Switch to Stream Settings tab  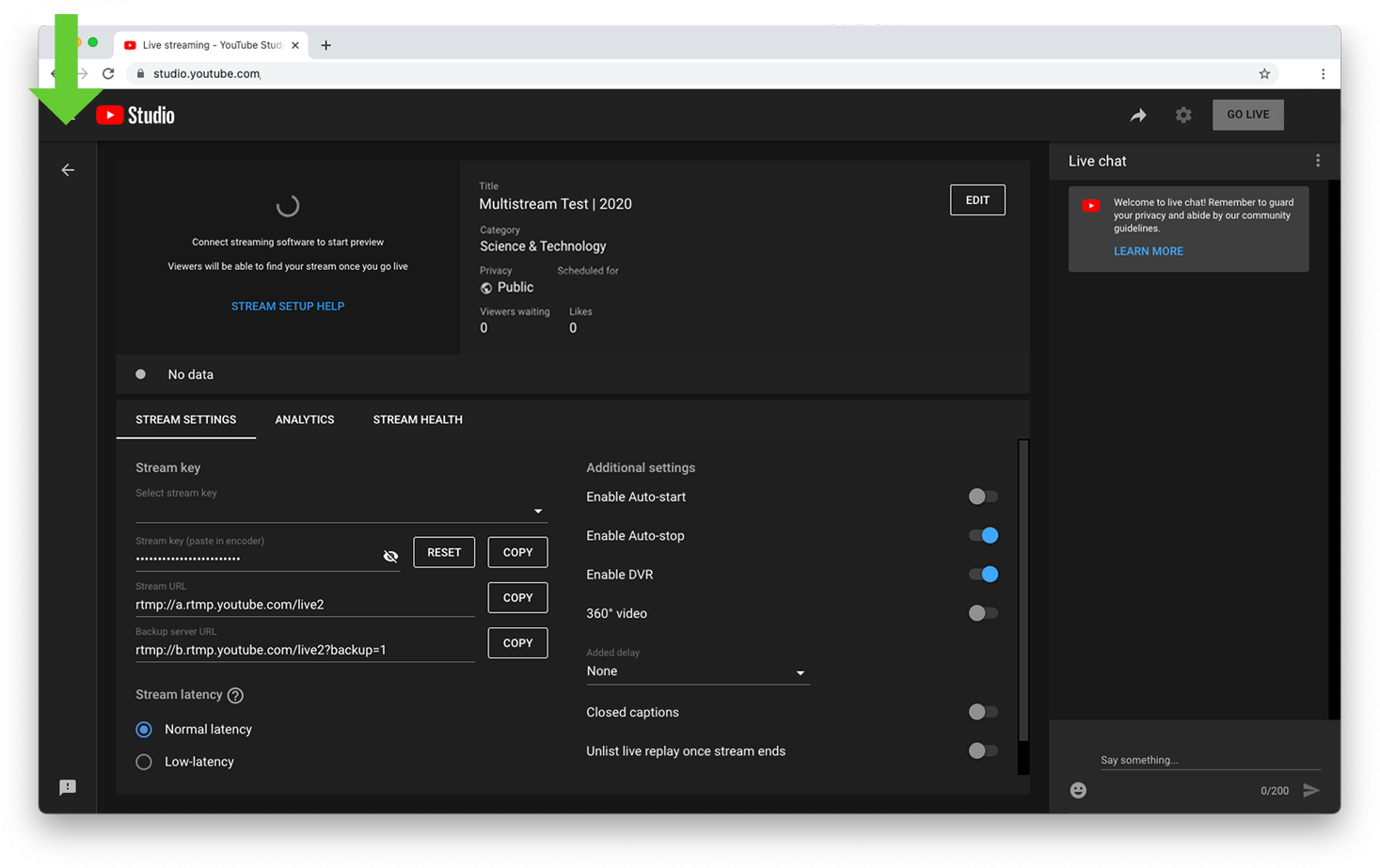click(186, 419)
